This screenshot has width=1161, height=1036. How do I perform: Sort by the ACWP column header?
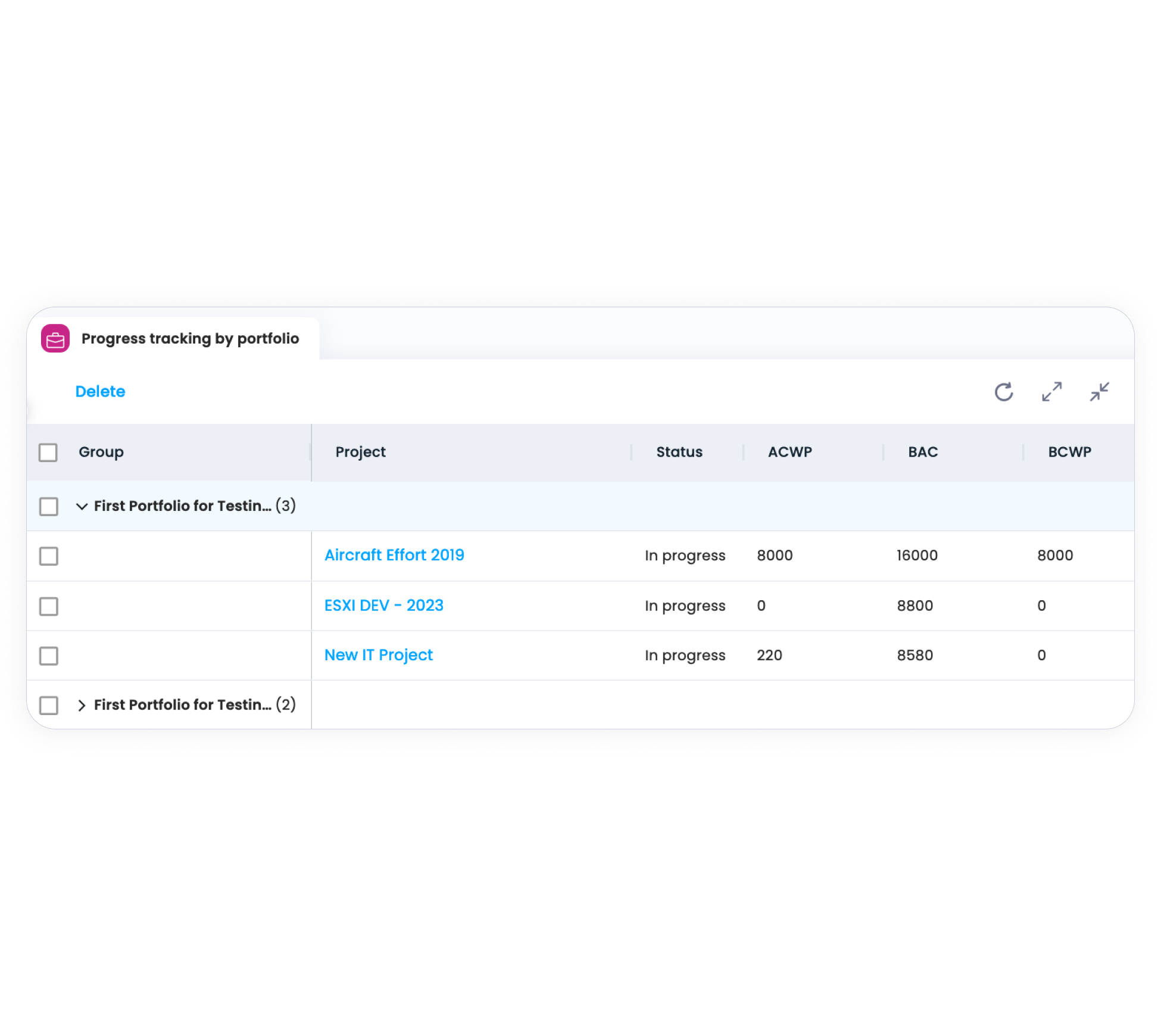789,452
